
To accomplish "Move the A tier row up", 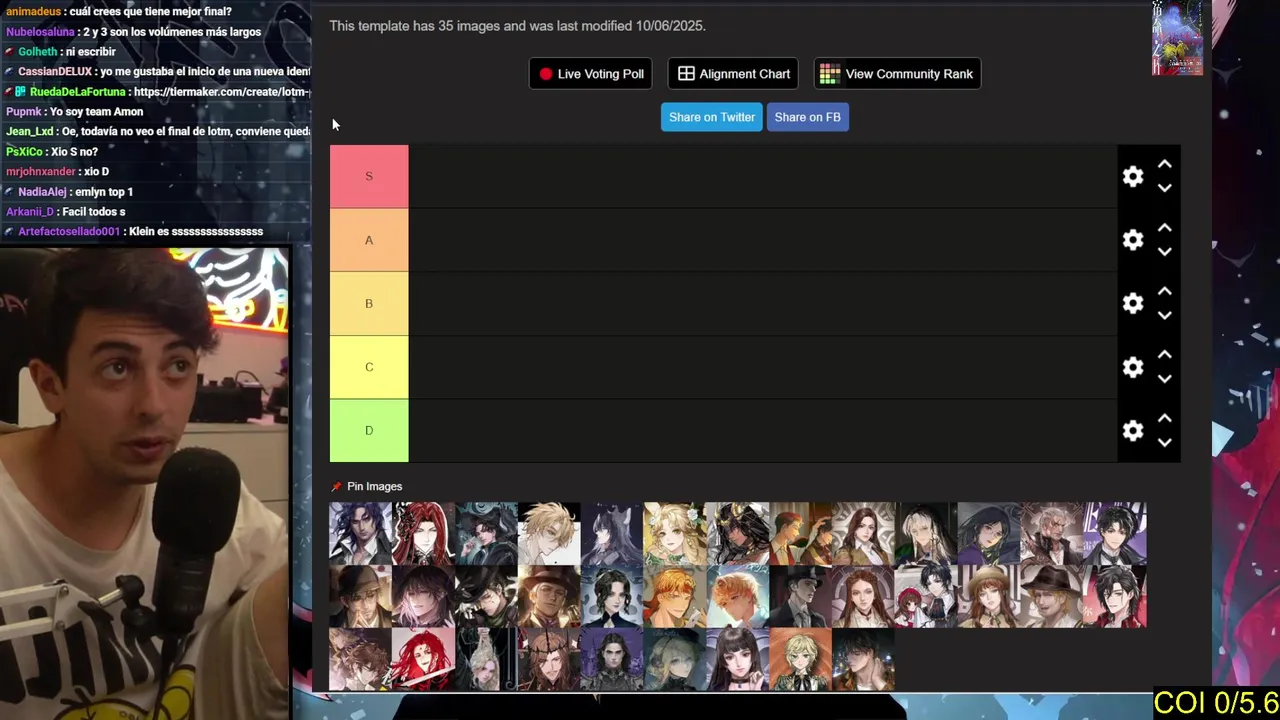I will coord(1164,228).
